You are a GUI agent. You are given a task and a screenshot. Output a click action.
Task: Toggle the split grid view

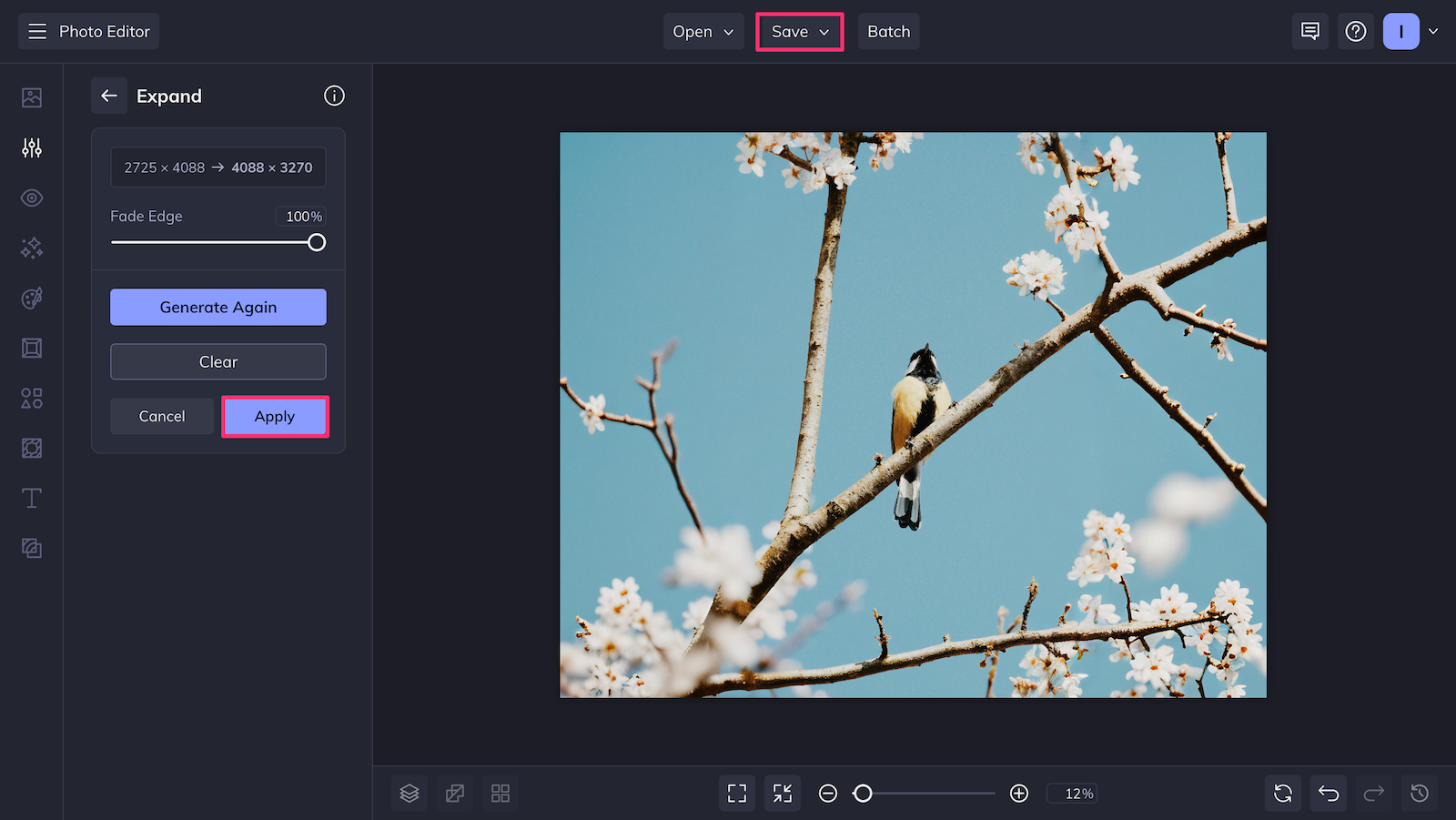(500, 793)
